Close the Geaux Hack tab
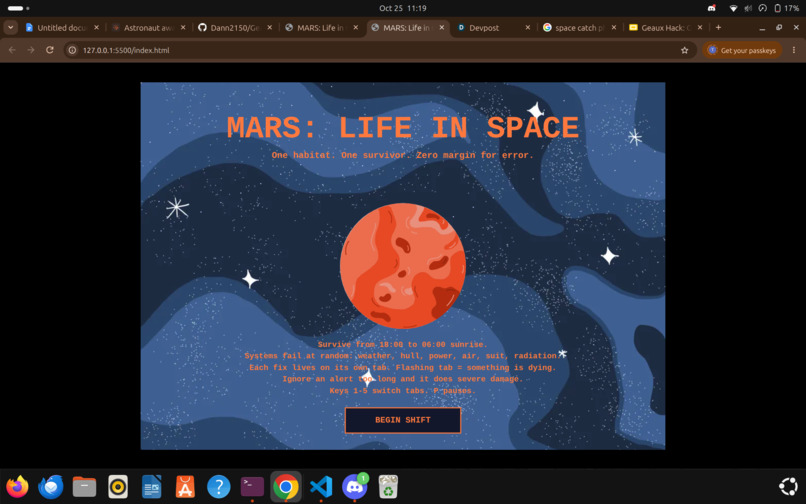The height and width of the screenshot is (504, 806). point(700,28)
